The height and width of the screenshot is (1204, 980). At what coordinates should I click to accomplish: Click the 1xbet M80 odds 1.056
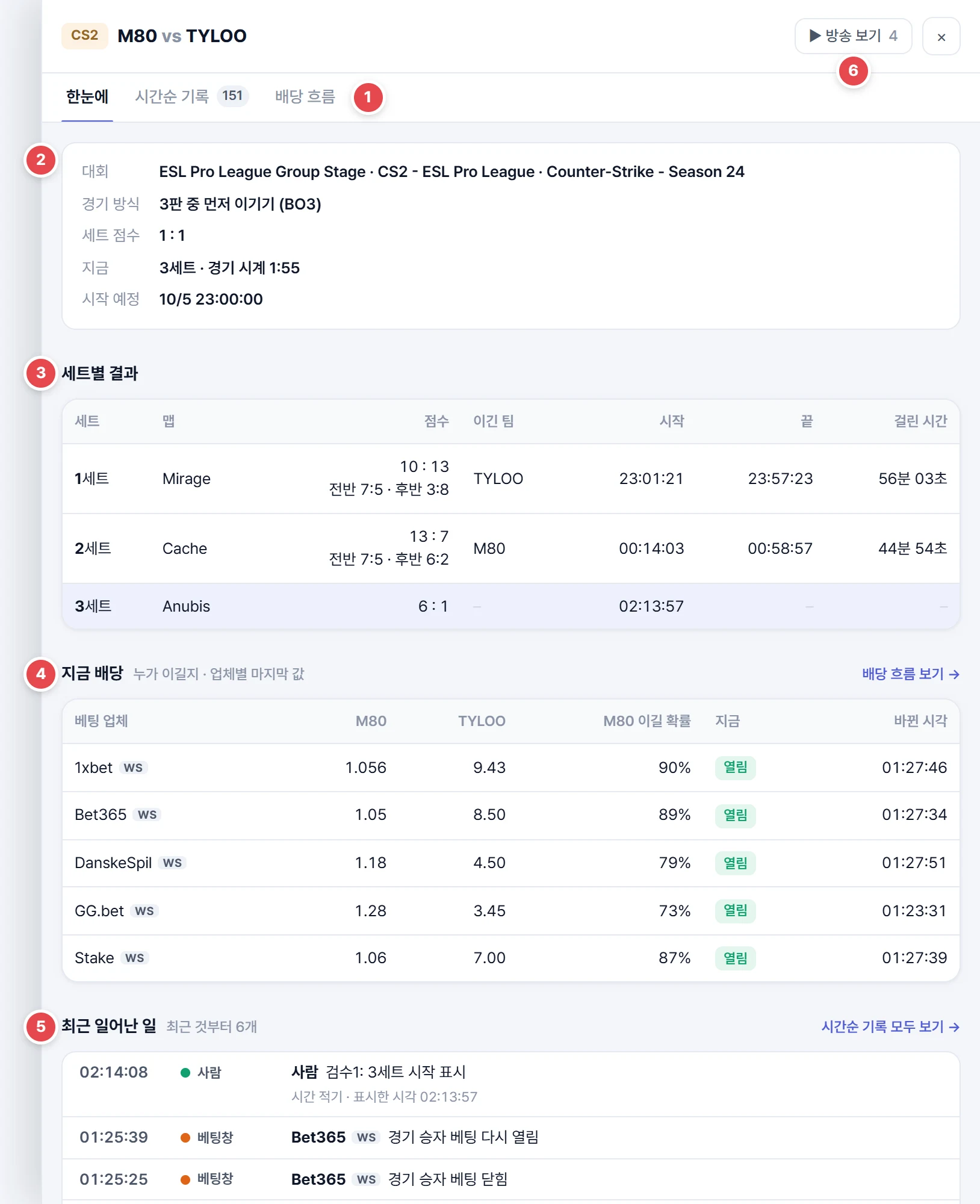[x=365, y=768]
